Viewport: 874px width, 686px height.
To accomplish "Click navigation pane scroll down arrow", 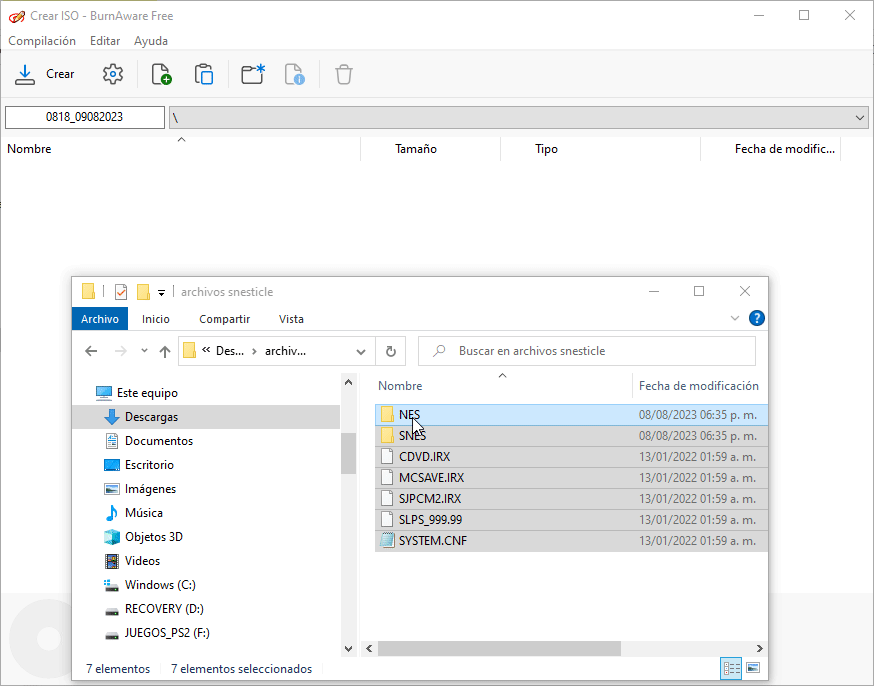I will point(348,648).
